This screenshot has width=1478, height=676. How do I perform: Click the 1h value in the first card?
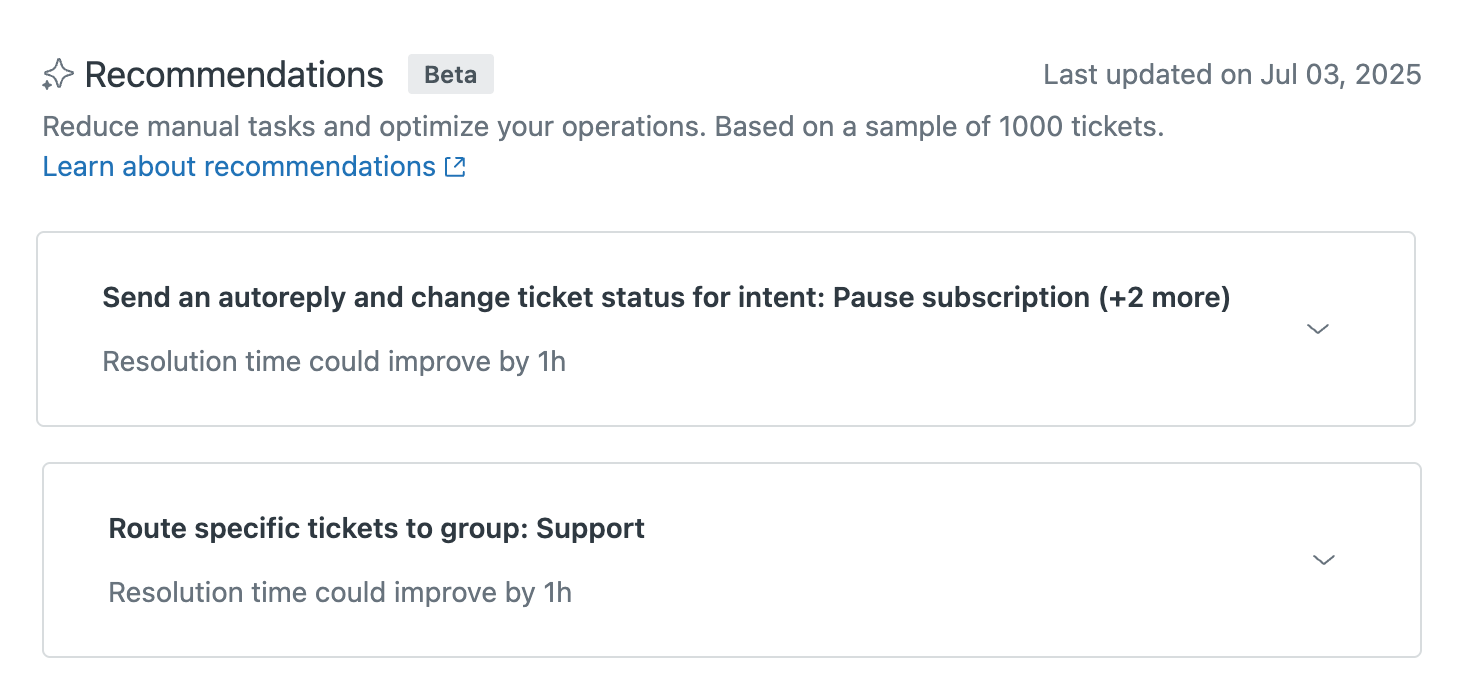[551, 361]
